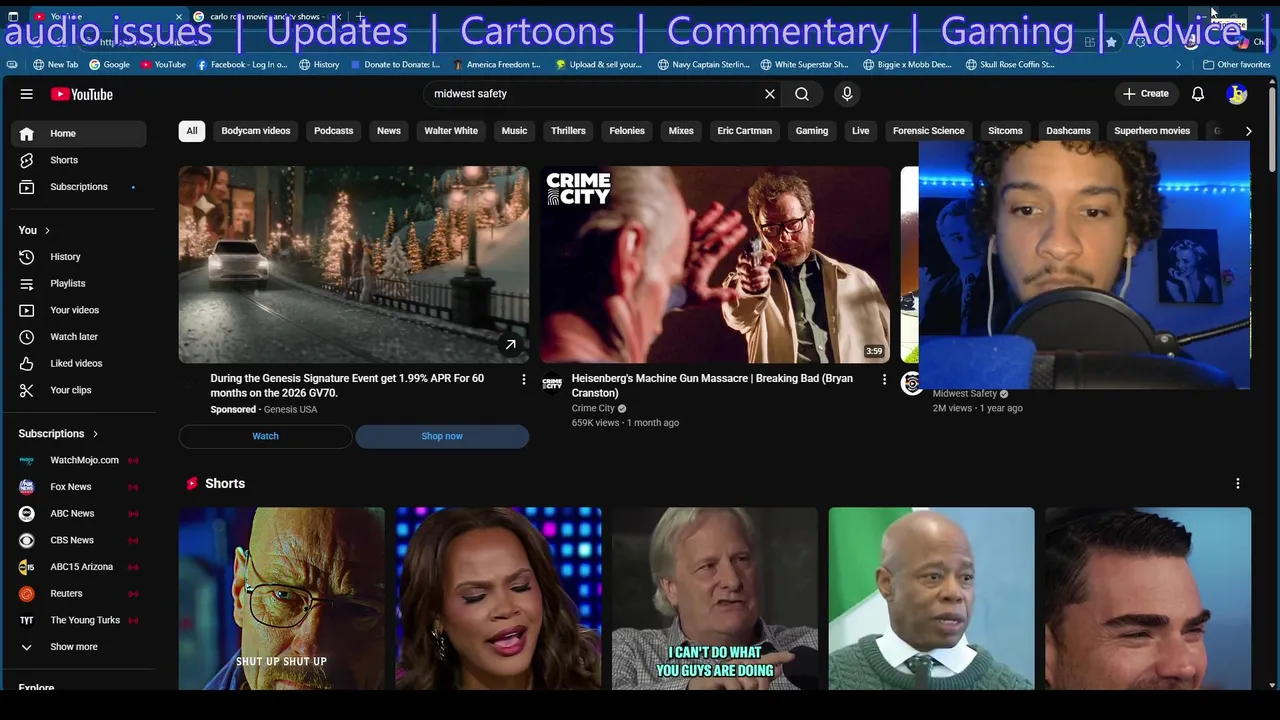
Task: Clear the search box with the X icon
Action: click(x=770, y=94)
